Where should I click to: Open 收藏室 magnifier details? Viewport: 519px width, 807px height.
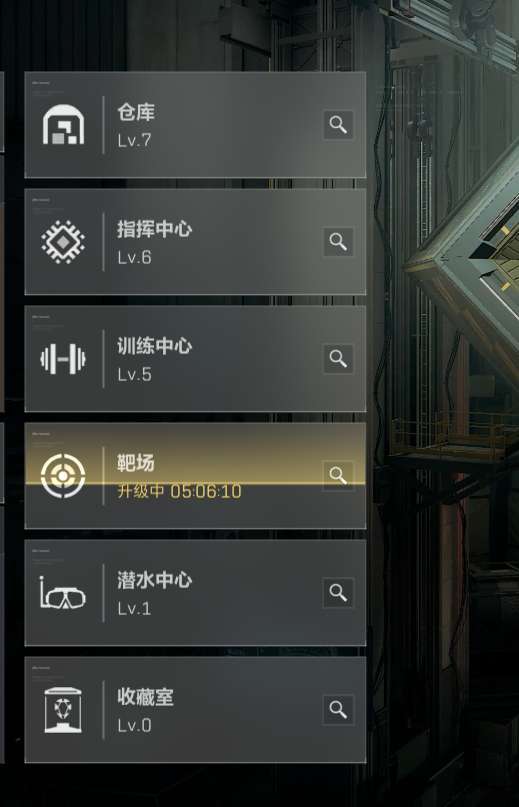(338, 710)
